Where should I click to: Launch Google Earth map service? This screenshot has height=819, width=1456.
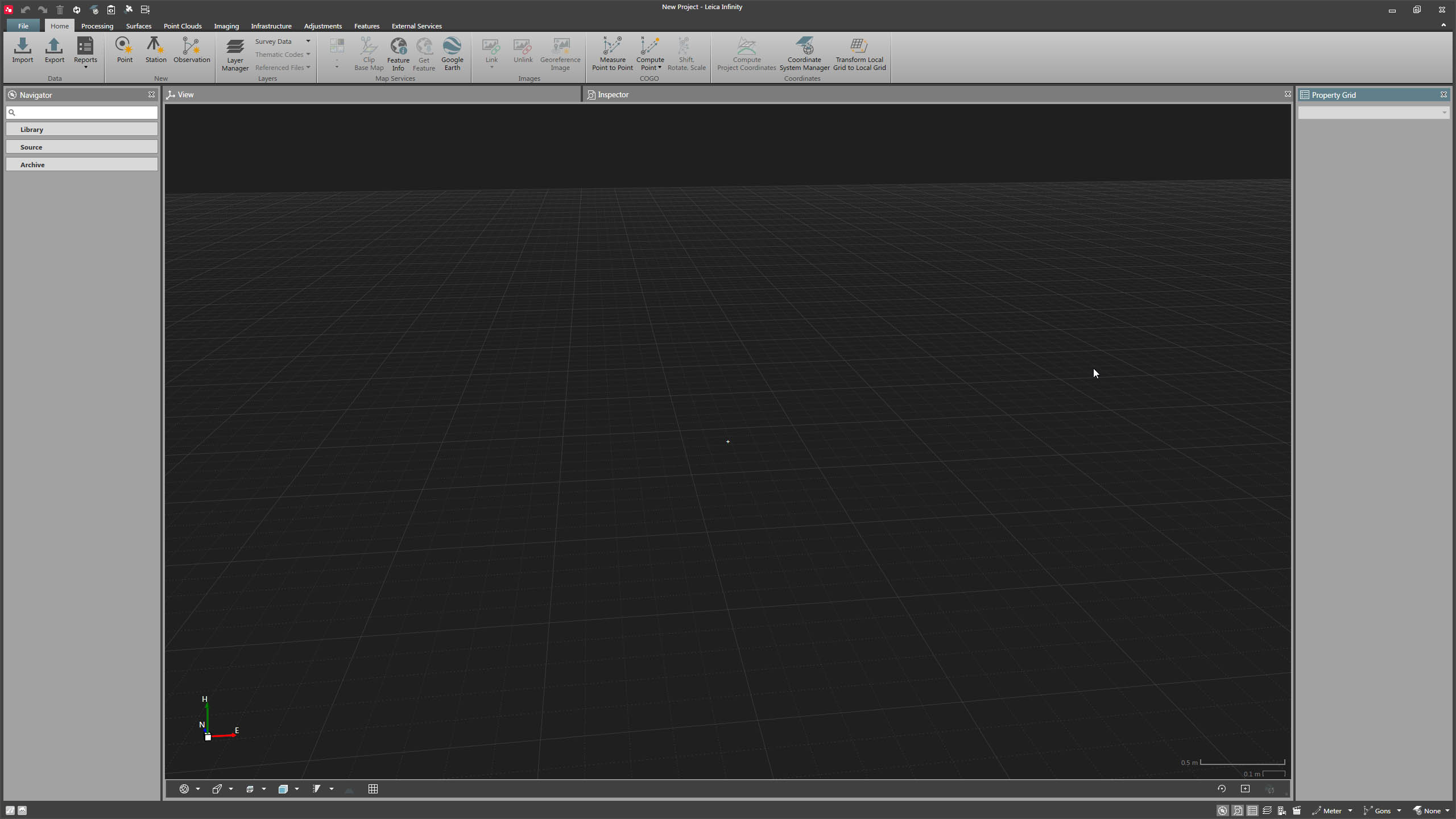452,53
